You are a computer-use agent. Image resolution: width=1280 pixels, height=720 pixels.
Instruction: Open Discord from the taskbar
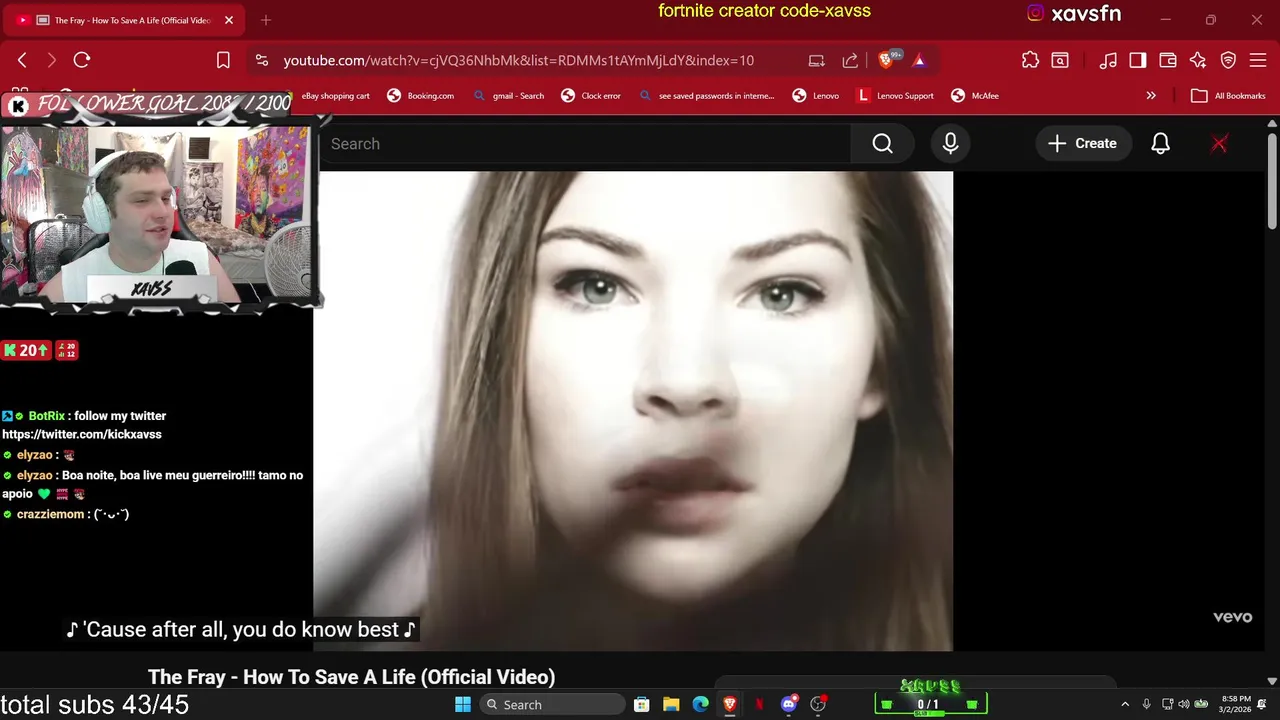(789, 705)
